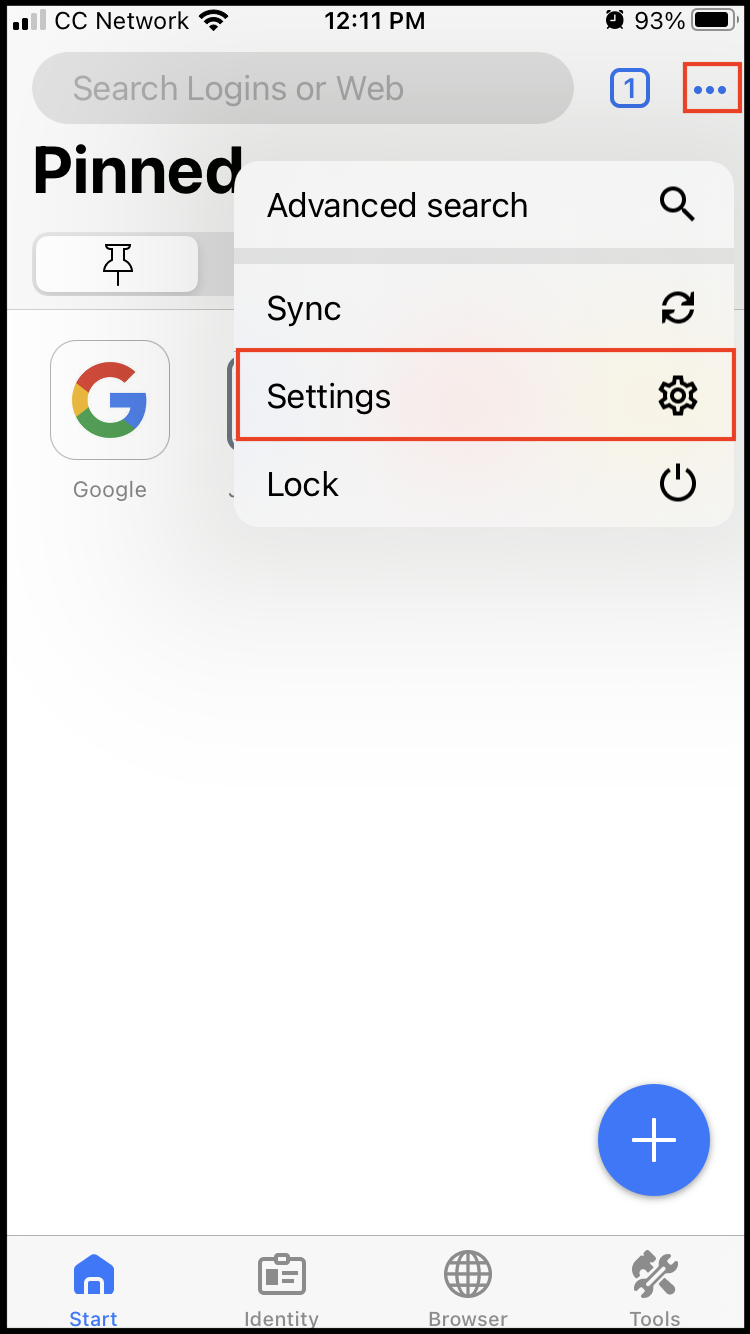The width and height of the screenshot is (750, 1334).
Task: Select the Sync label in the menu
Action: coord(304,308)
